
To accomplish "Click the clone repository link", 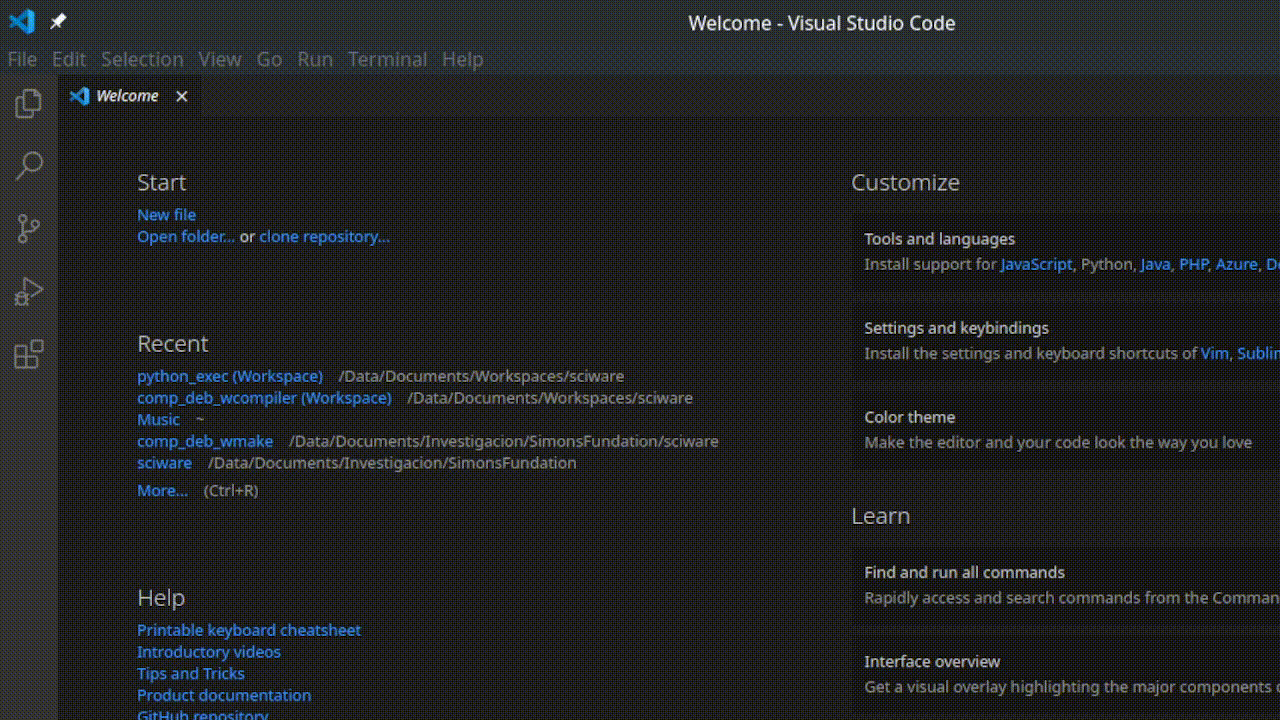I will pyautogui.click(x=323, y=236).
